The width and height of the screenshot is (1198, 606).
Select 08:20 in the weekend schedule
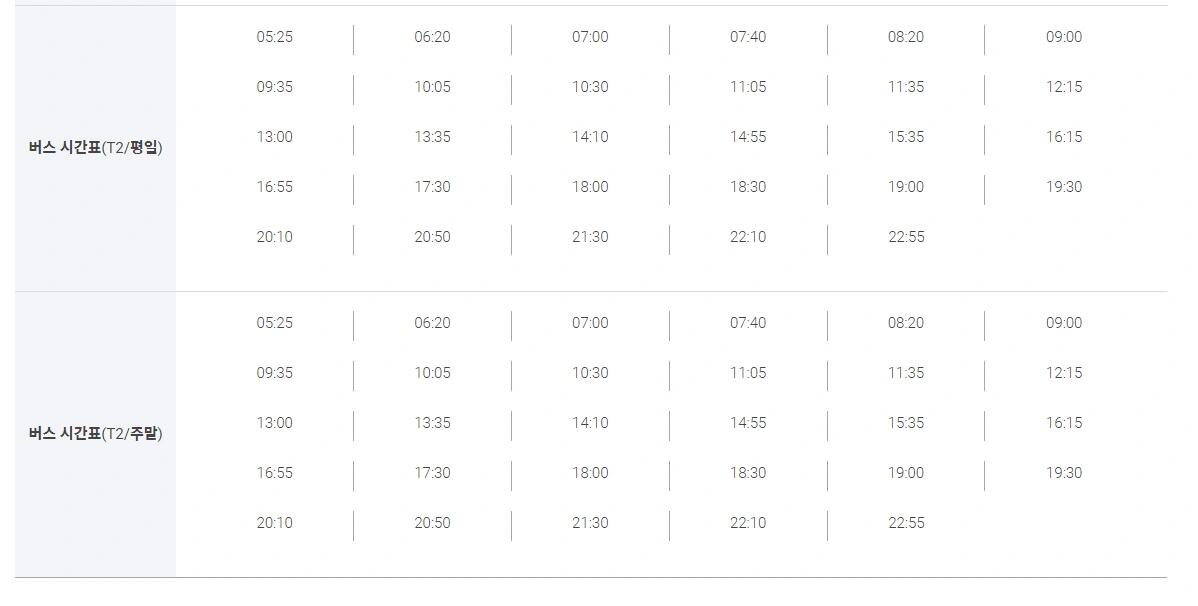(x=906, y=322)
